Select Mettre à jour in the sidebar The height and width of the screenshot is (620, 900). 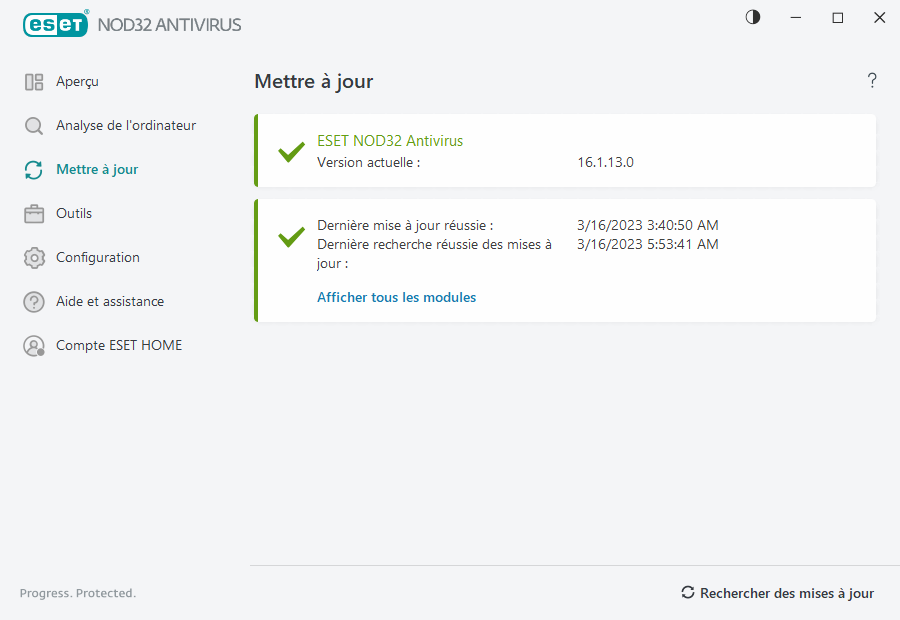tap(97, 170)
